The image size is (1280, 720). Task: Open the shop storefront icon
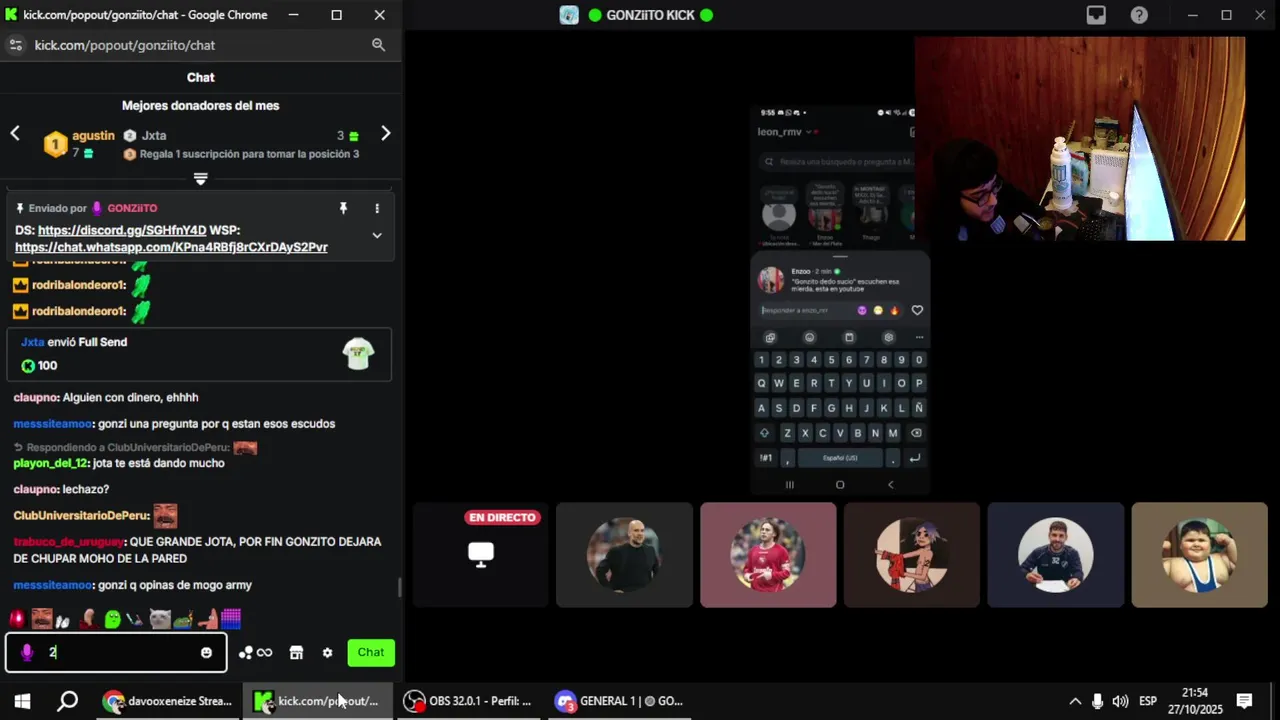coord(296,652)
